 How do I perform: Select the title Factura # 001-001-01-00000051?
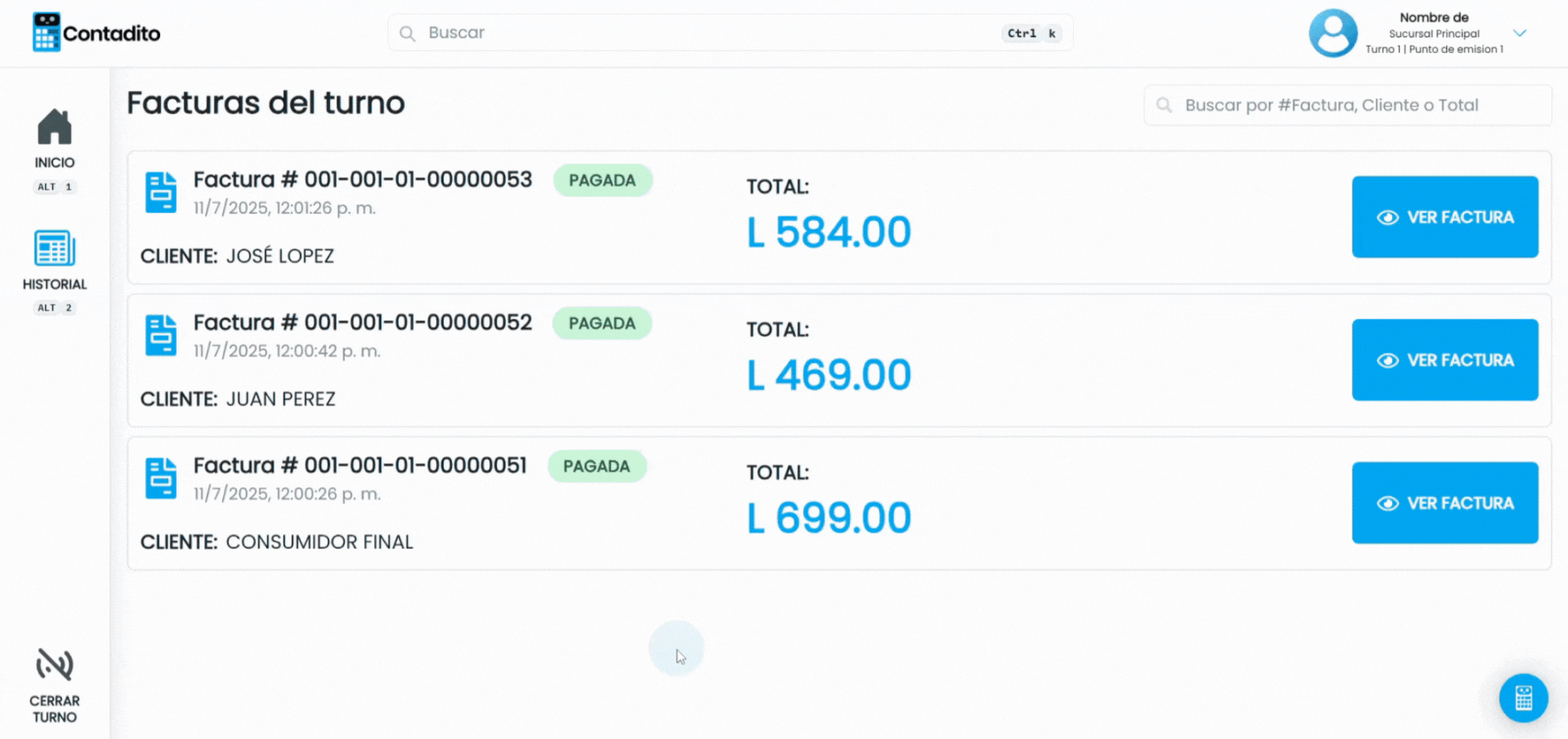pos(360,465)
